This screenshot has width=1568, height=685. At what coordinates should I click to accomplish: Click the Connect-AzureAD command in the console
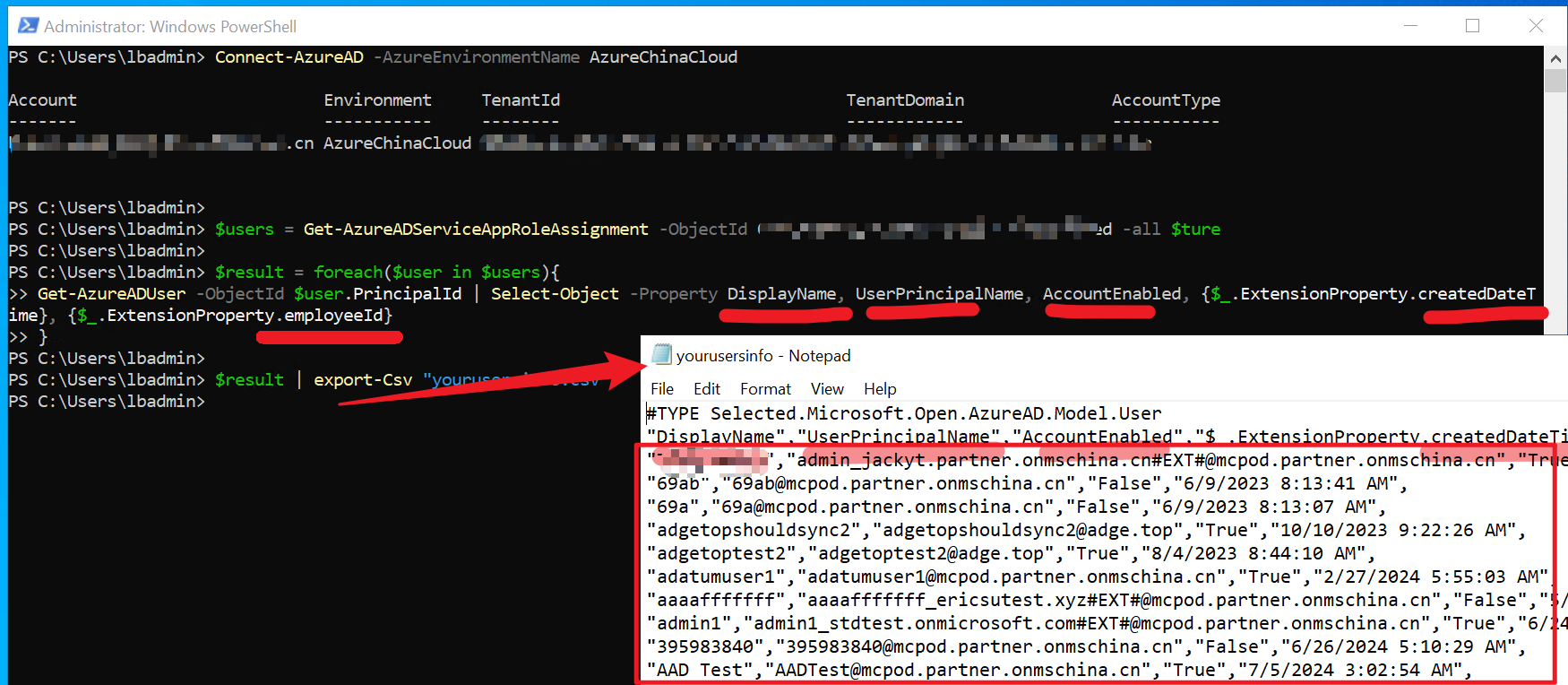(x=289, y=57)
